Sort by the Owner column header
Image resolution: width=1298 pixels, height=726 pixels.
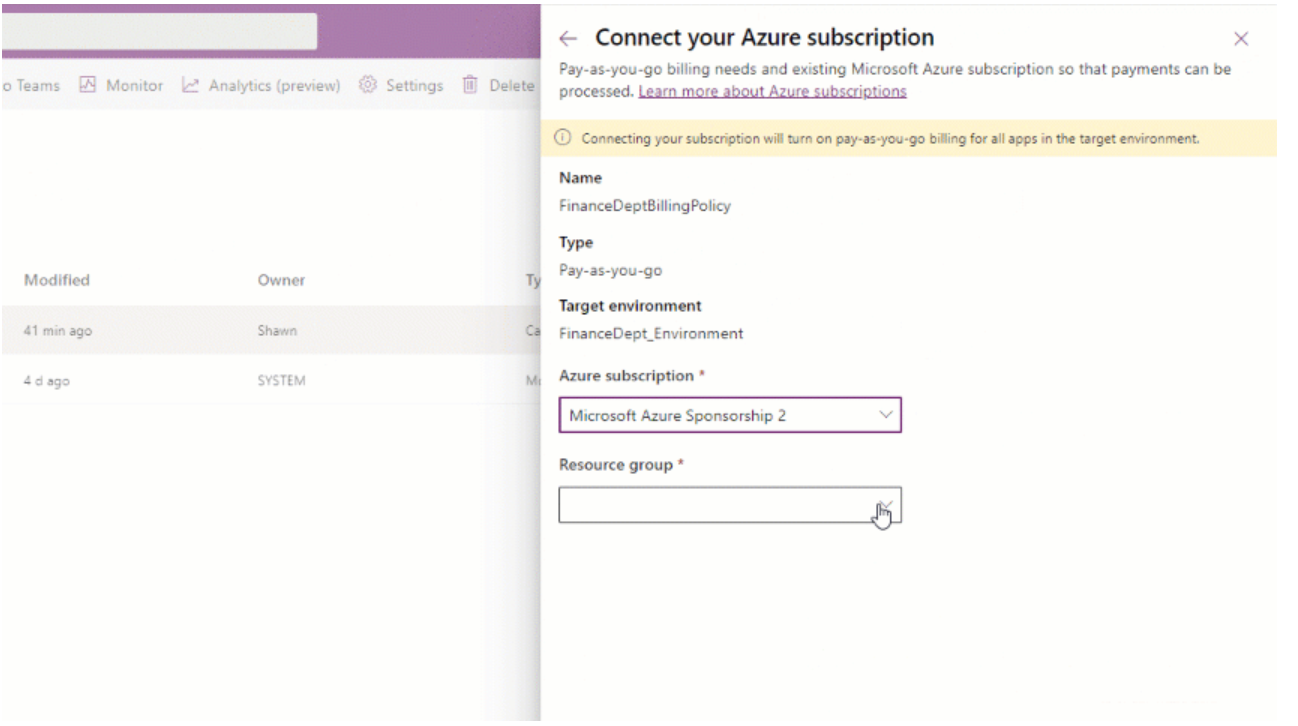pyautogui.click(x=281, y=280)
